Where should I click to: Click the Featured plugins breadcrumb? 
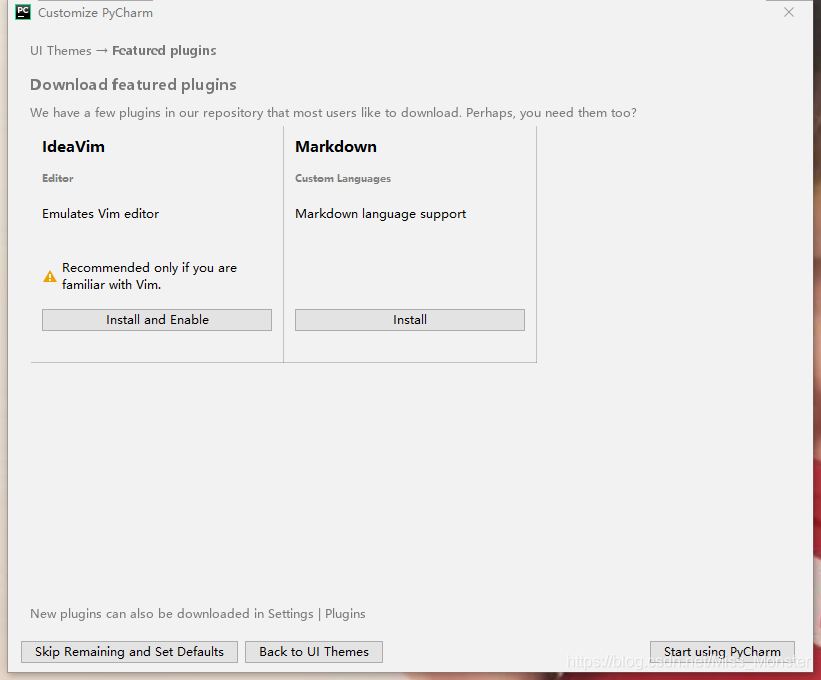[x=164, y=51]
